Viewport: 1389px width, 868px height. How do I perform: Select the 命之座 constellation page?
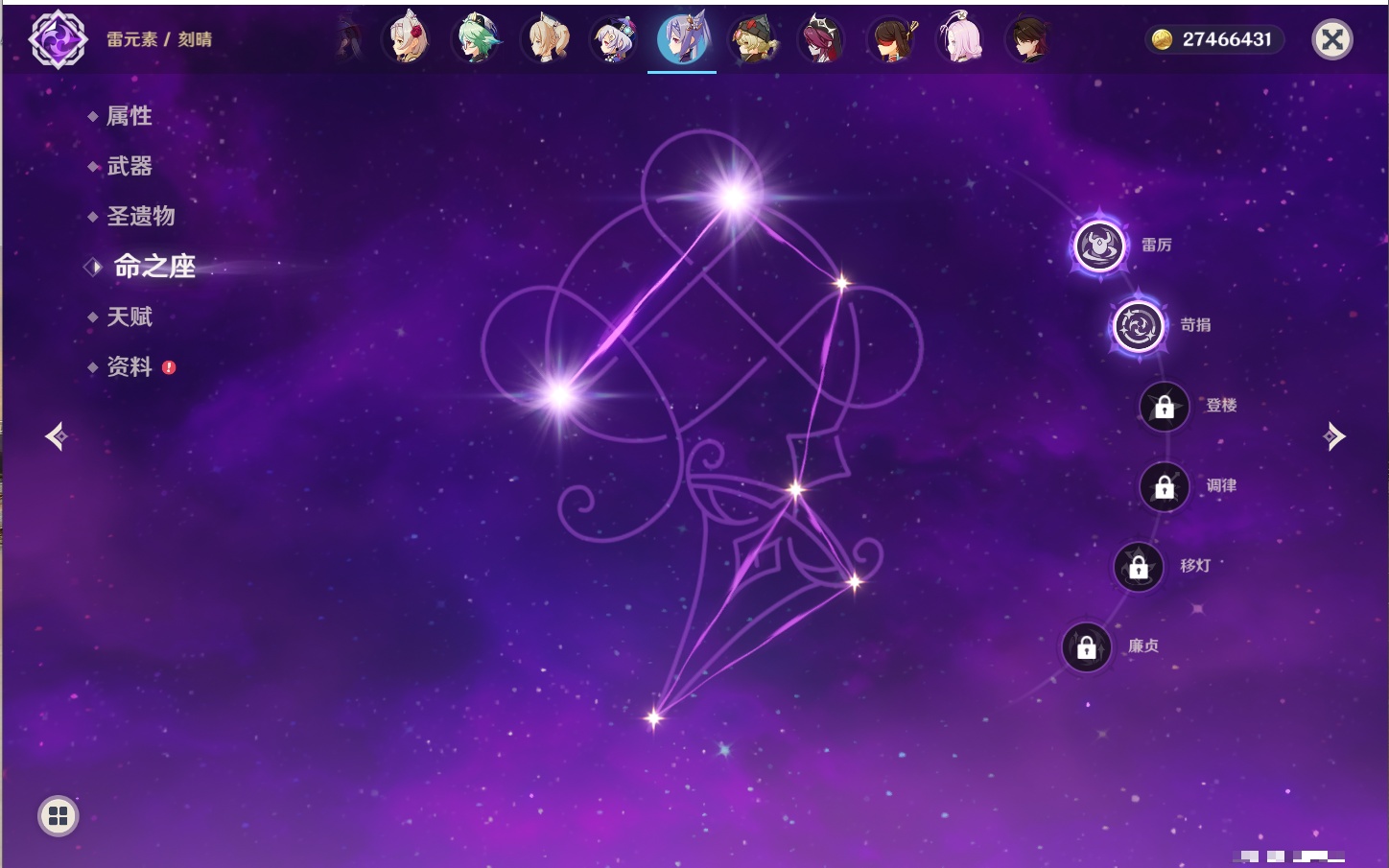pyautogui.click(x=154, y=267)
